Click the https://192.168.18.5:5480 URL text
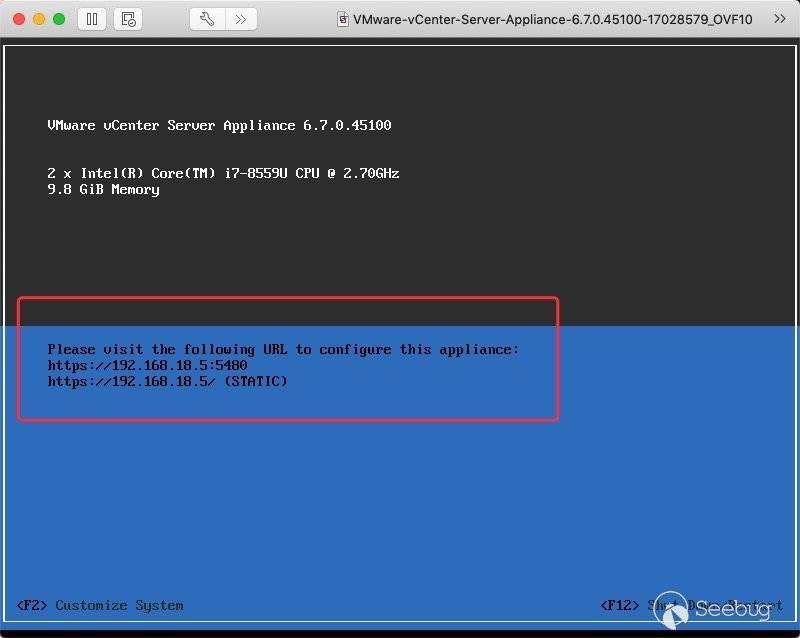800x638 pixels. point(147,365)
